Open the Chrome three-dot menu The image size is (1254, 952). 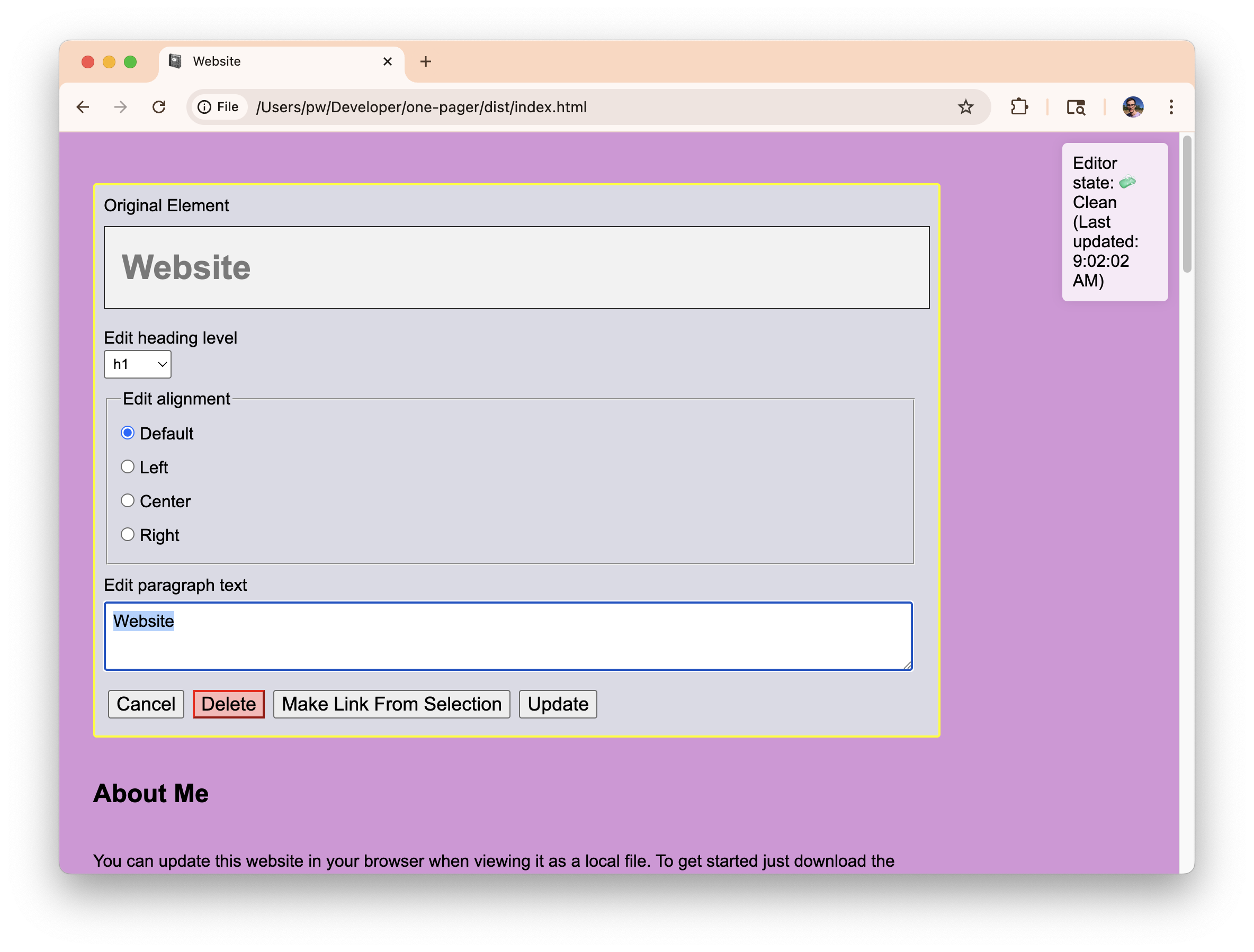click(1171, 106)
